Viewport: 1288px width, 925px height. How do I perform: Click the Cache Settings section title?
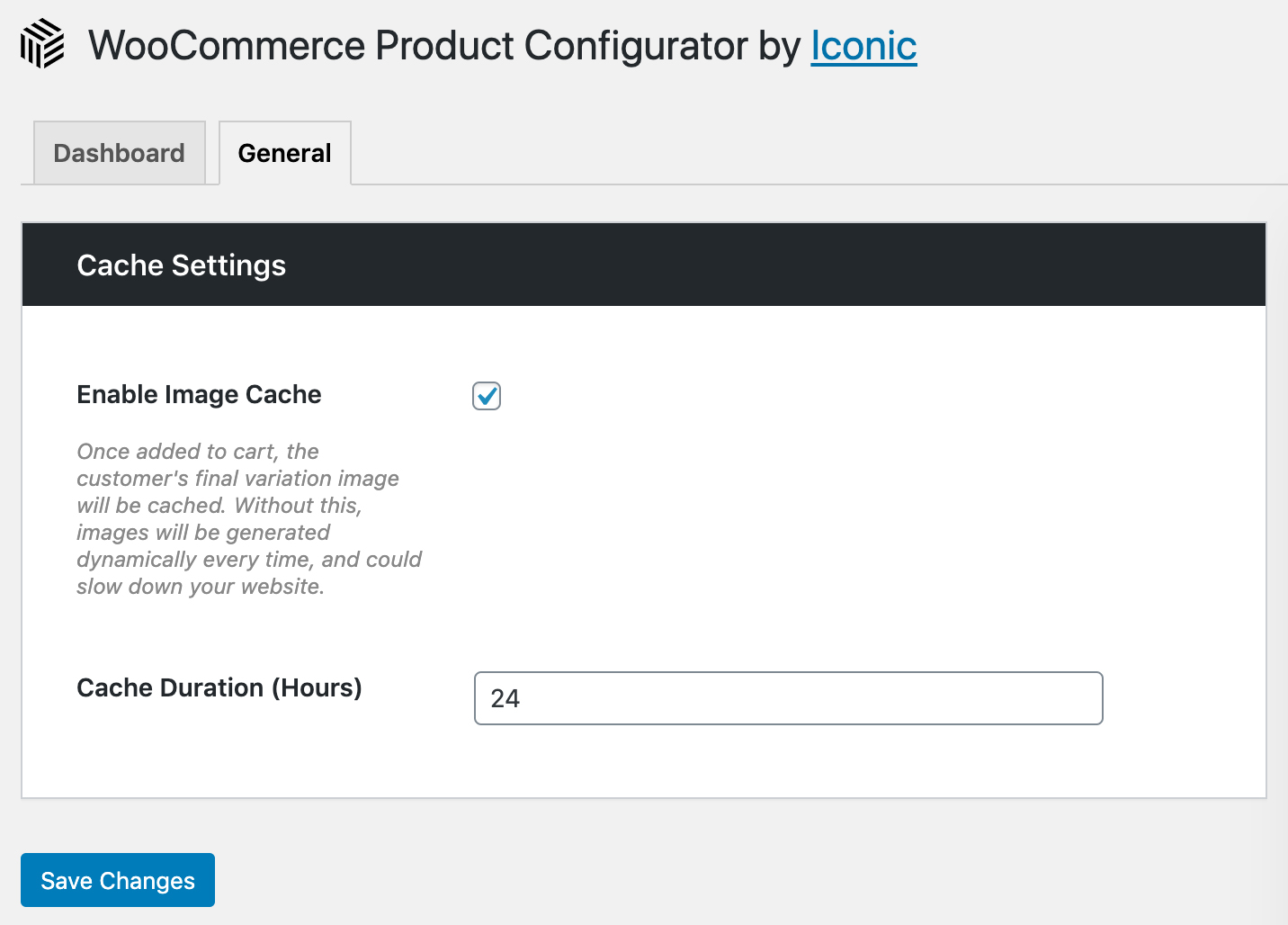click(181, 265)
